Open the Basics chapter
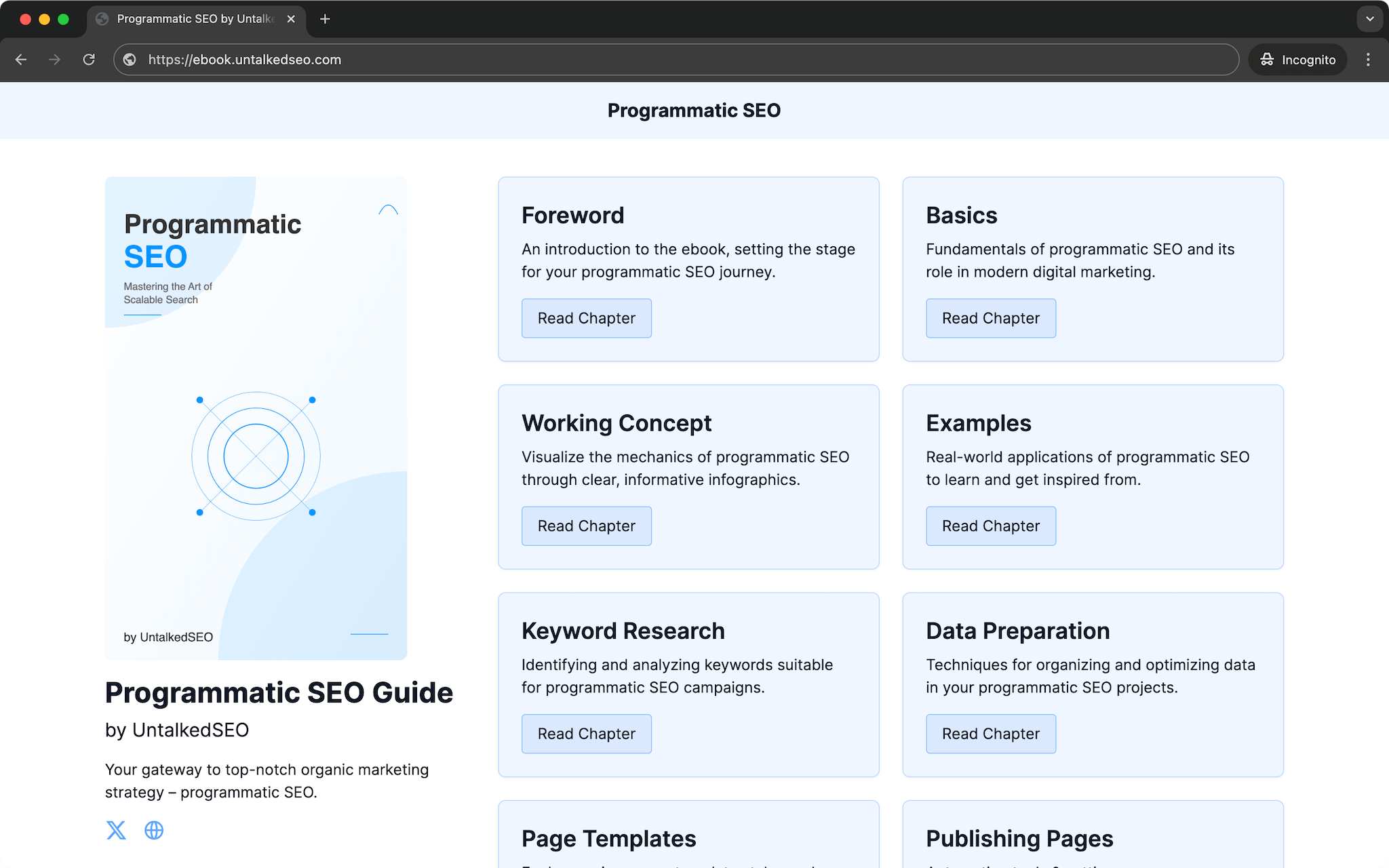 pos(990,318)
